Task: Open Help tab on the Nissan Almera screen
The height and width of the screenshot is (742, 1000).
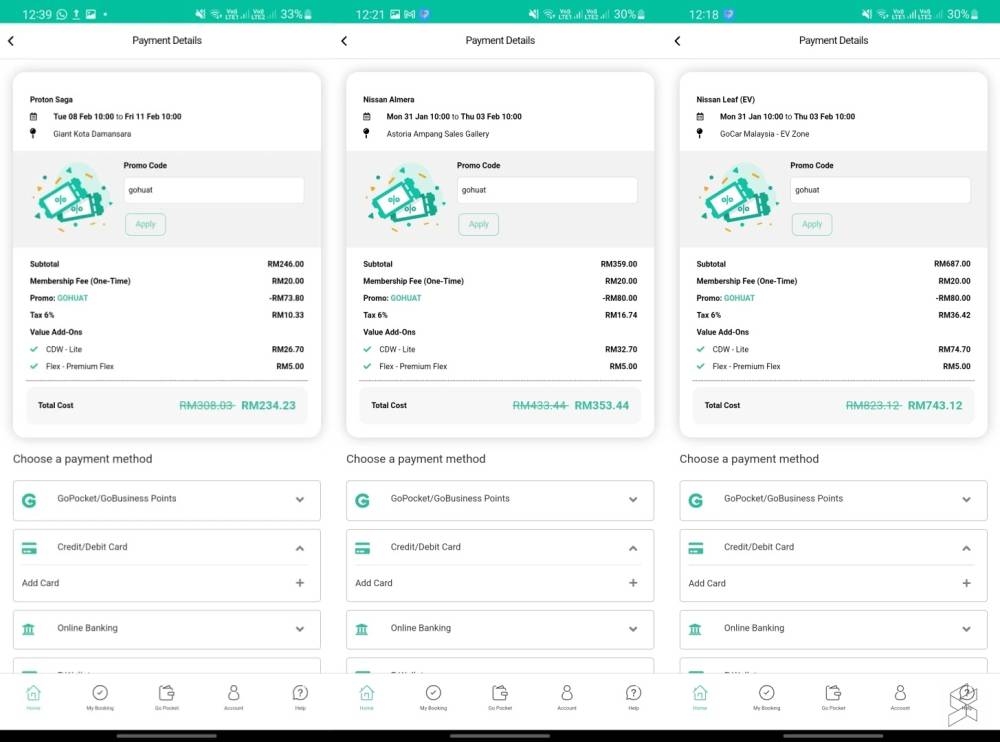Action: [633, 697]
